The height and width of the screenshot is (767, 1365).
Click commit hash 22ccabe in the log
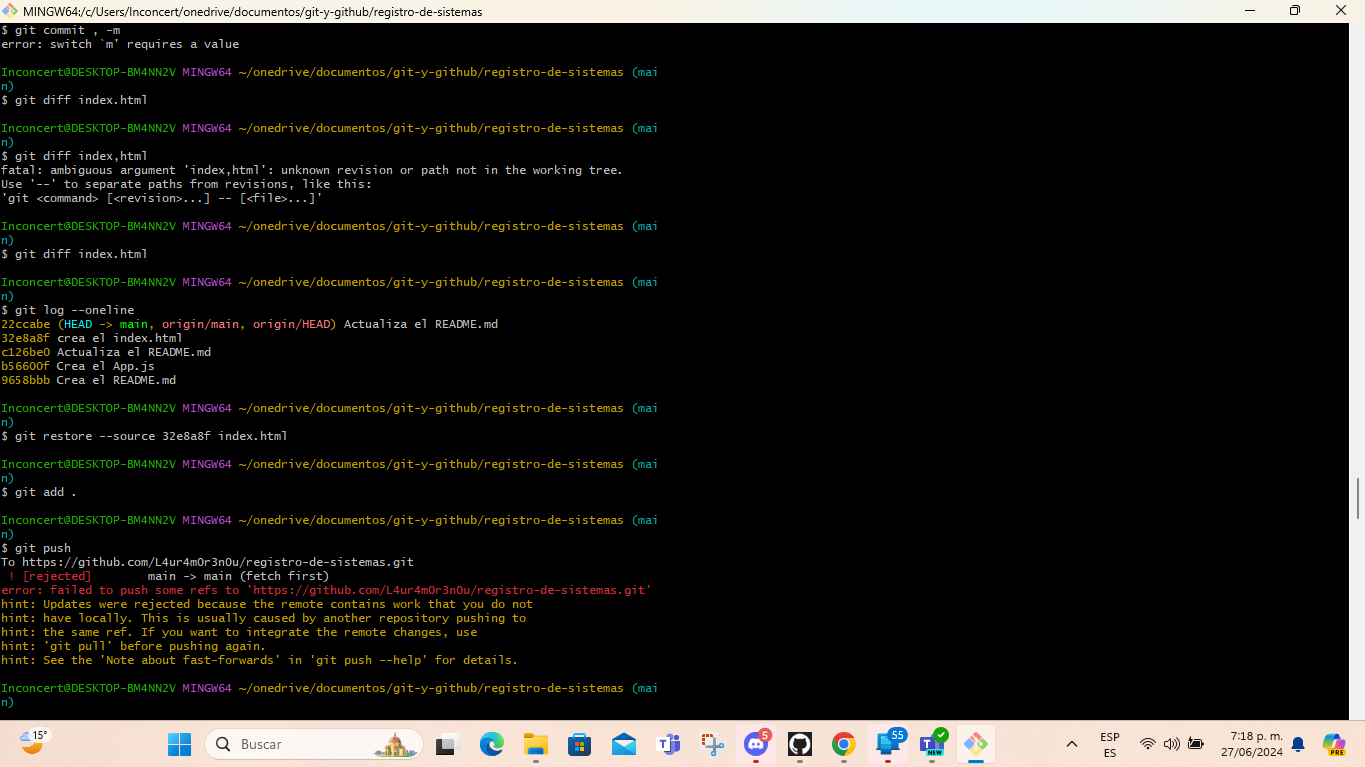click(25, 324)
